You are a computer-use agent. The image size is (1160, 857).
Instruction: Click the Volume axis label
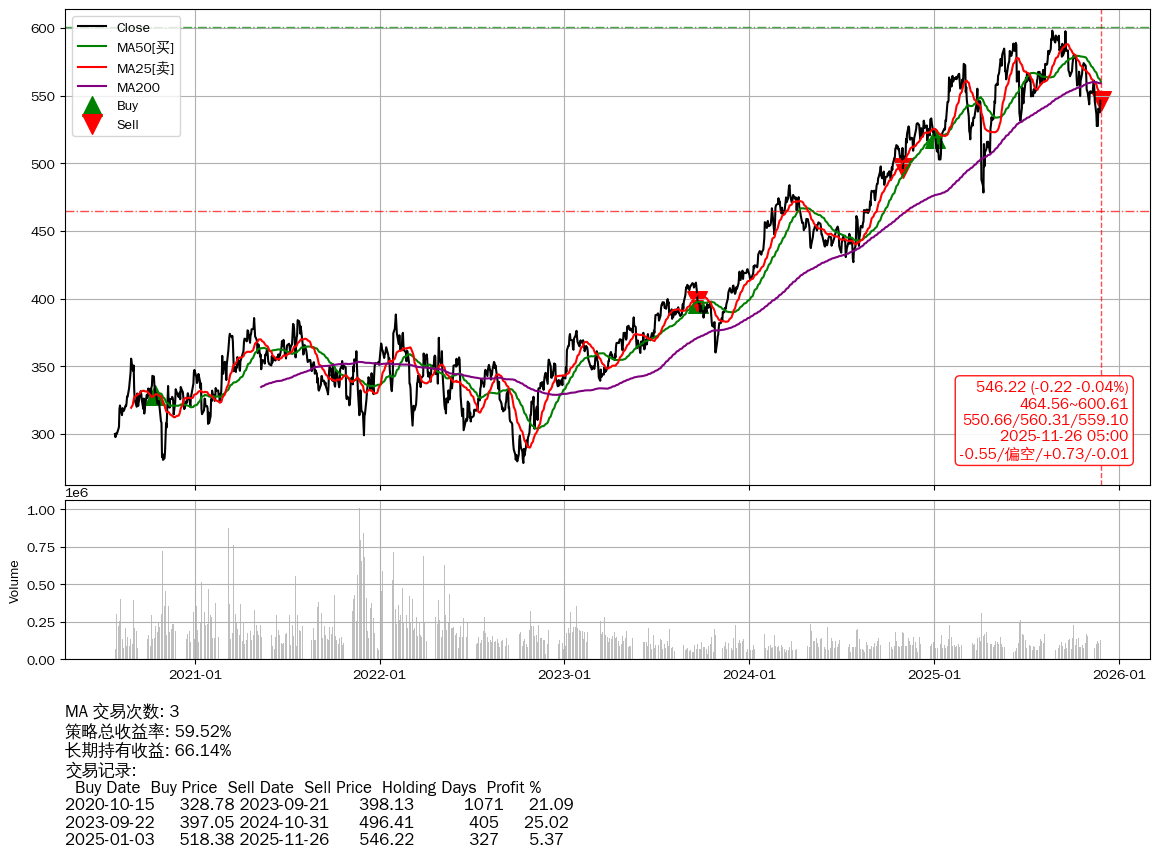[14, 581]
